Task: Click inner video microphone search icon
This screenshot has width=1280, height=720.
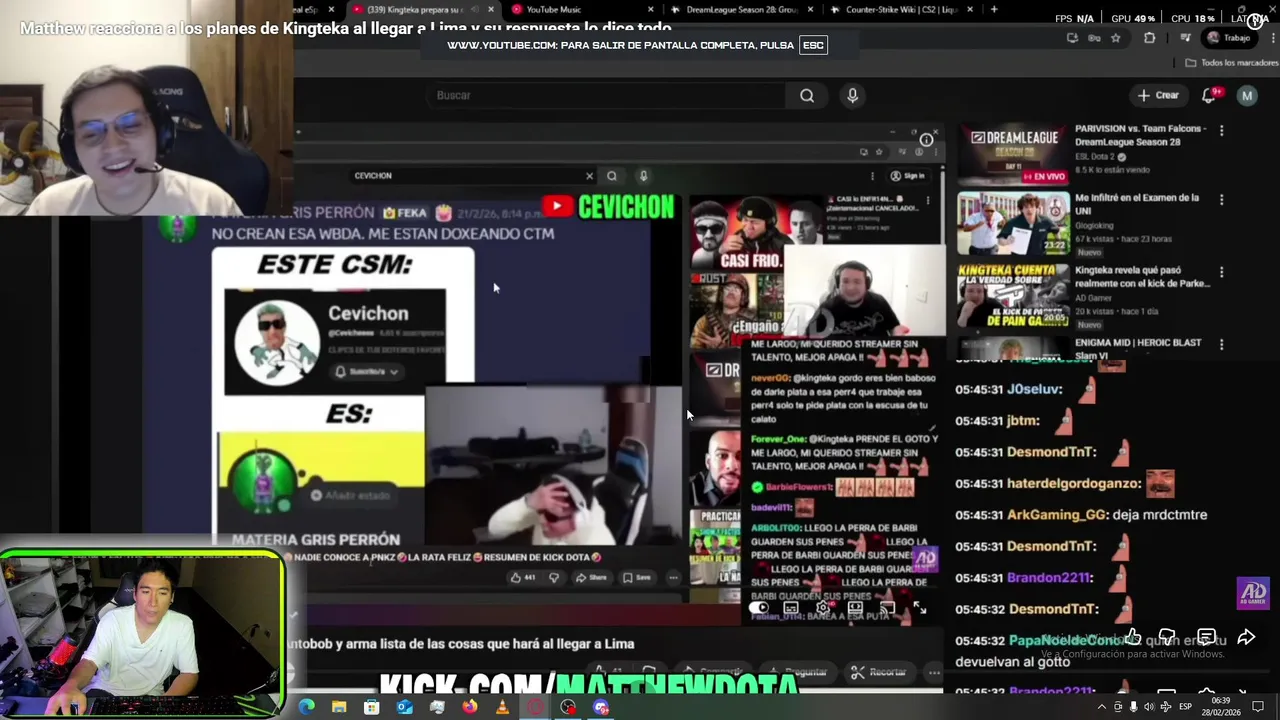Action: click(x=643, y=176)
